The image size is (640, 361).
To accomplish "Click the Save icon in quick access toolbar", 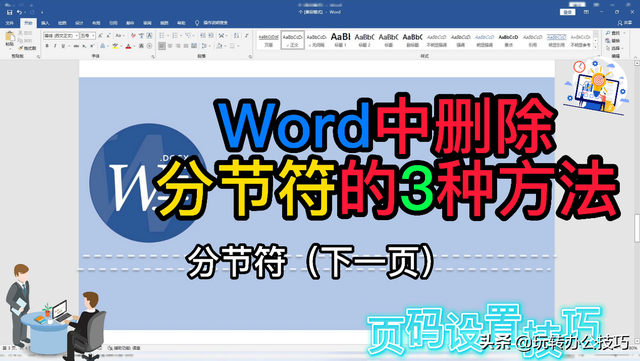I will [x=10, y=12].
